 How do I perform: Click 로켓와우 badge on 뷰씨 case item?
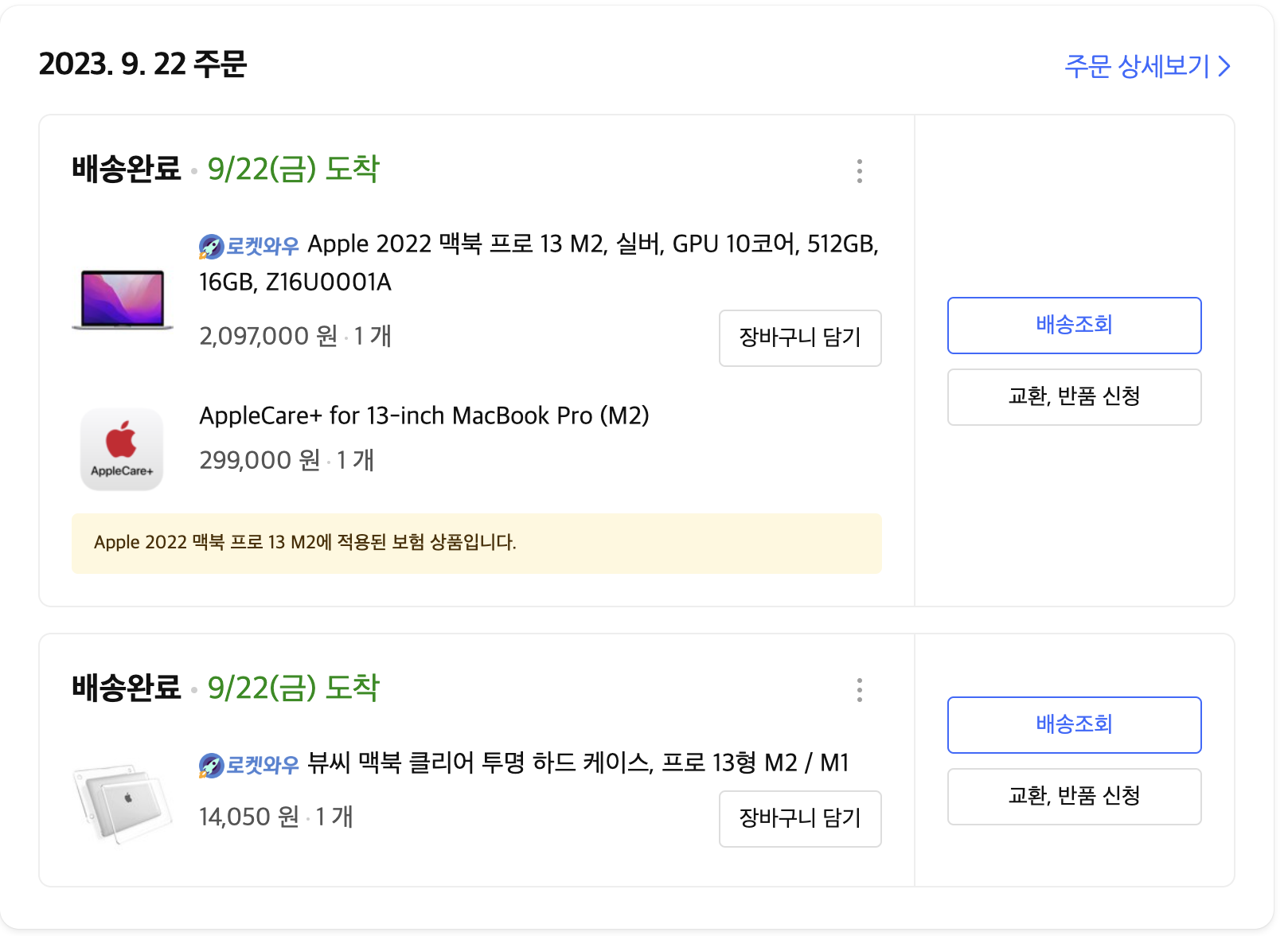(249, 765)
